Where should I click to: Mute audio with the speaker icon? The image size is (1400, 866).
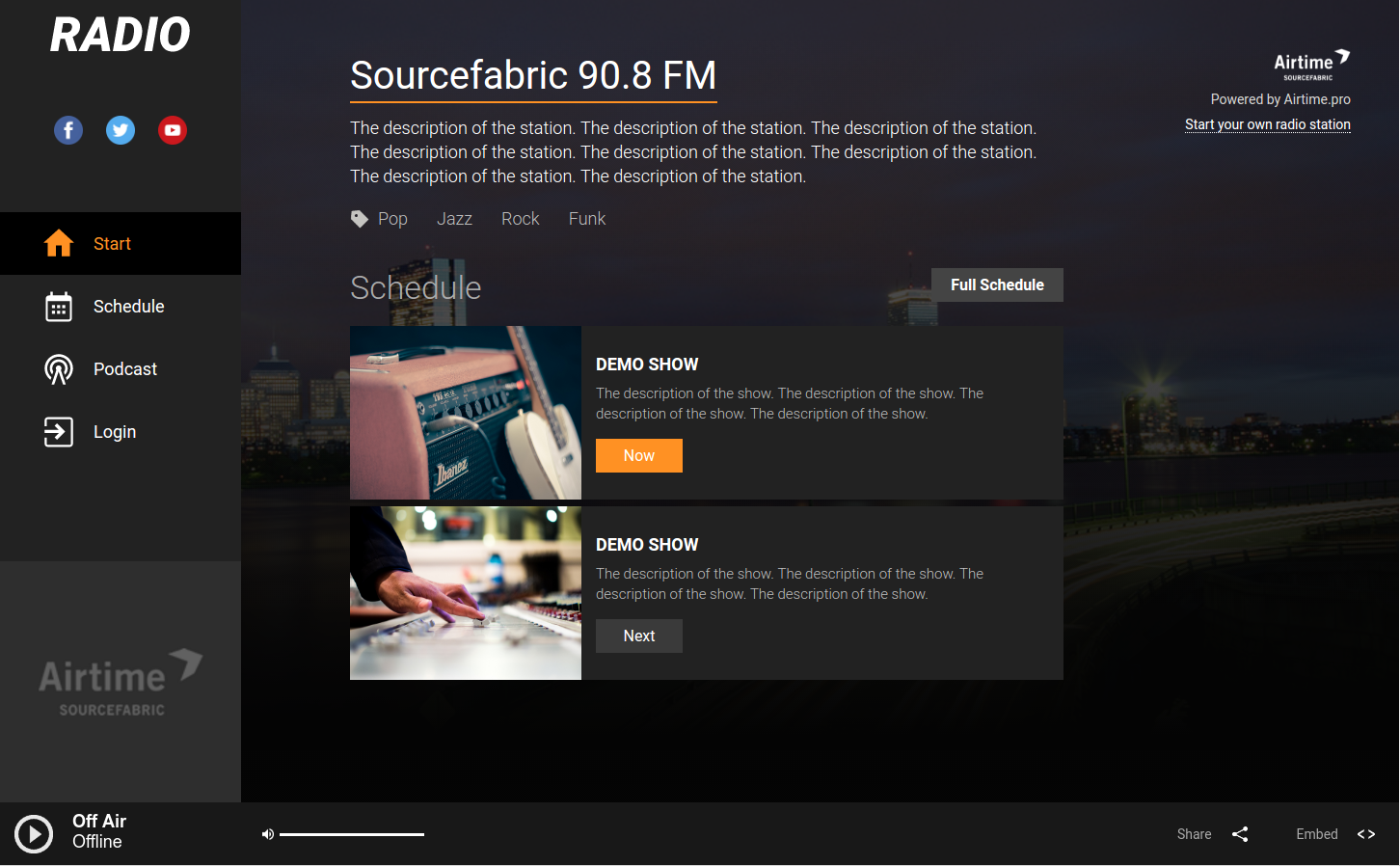click(x=268, y=834)
